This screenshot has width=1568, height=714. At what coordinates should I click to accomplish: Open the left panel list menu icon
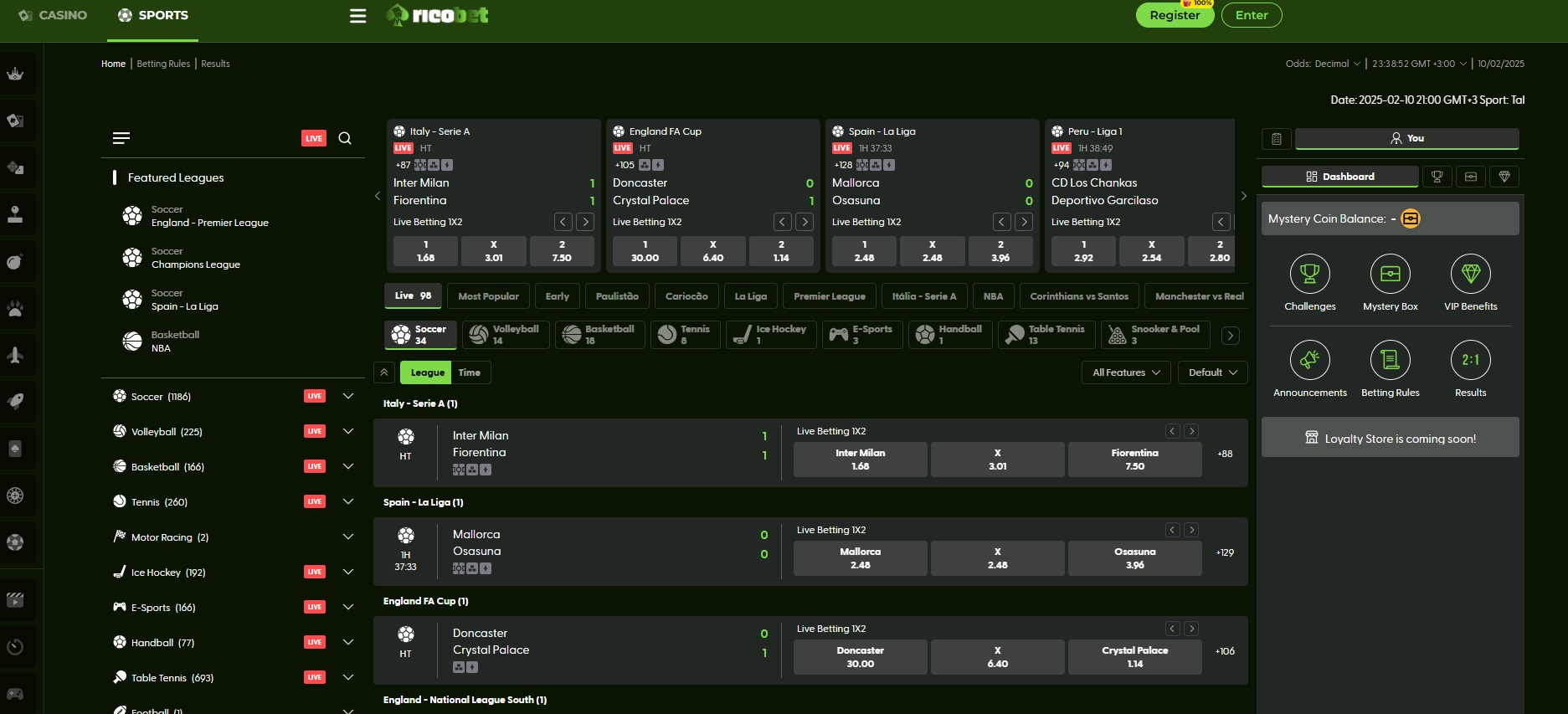point(121,138)
